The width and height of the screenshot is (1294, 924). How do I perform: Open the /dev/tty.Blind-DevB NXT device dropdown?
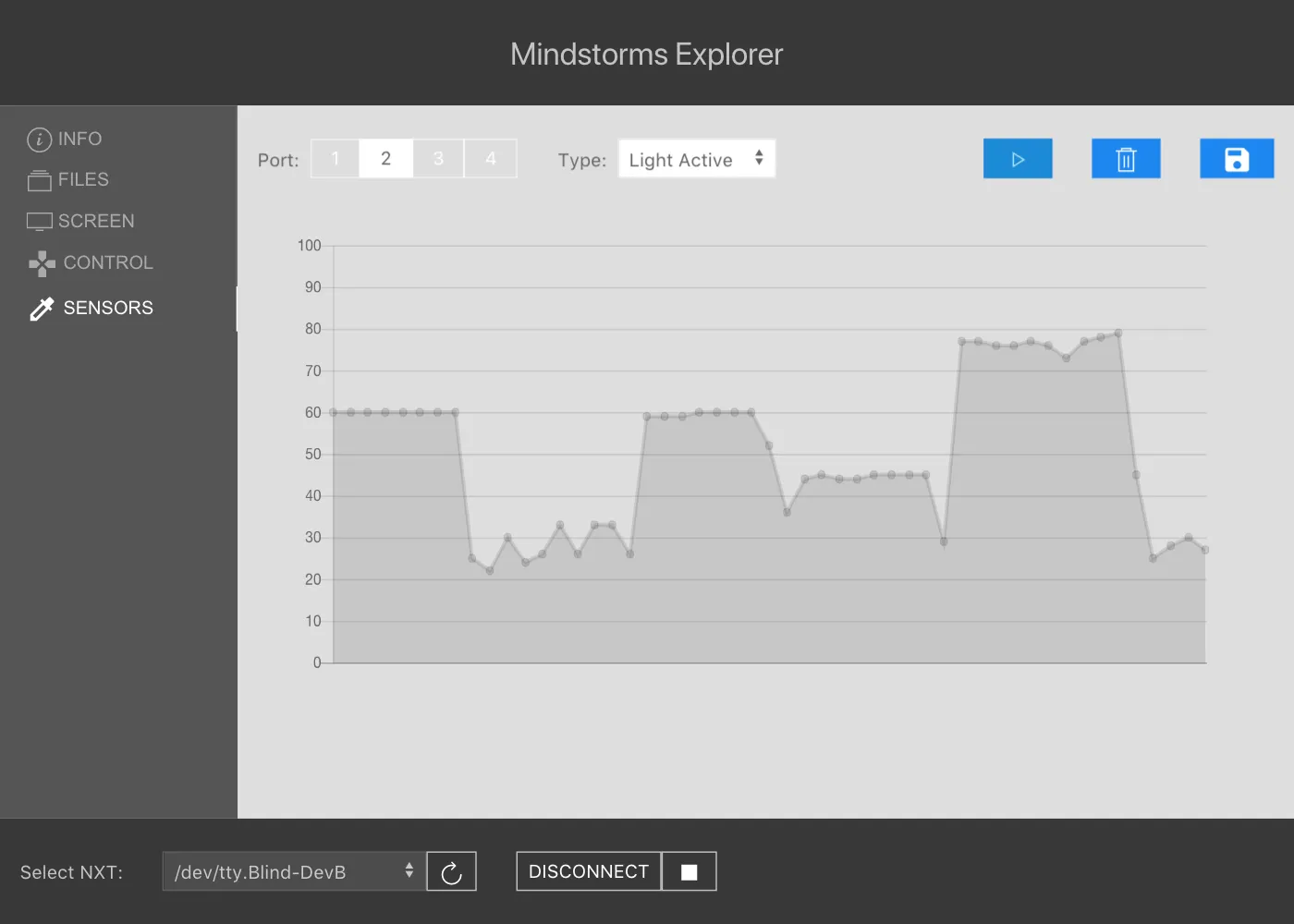[x=294, y=871]
